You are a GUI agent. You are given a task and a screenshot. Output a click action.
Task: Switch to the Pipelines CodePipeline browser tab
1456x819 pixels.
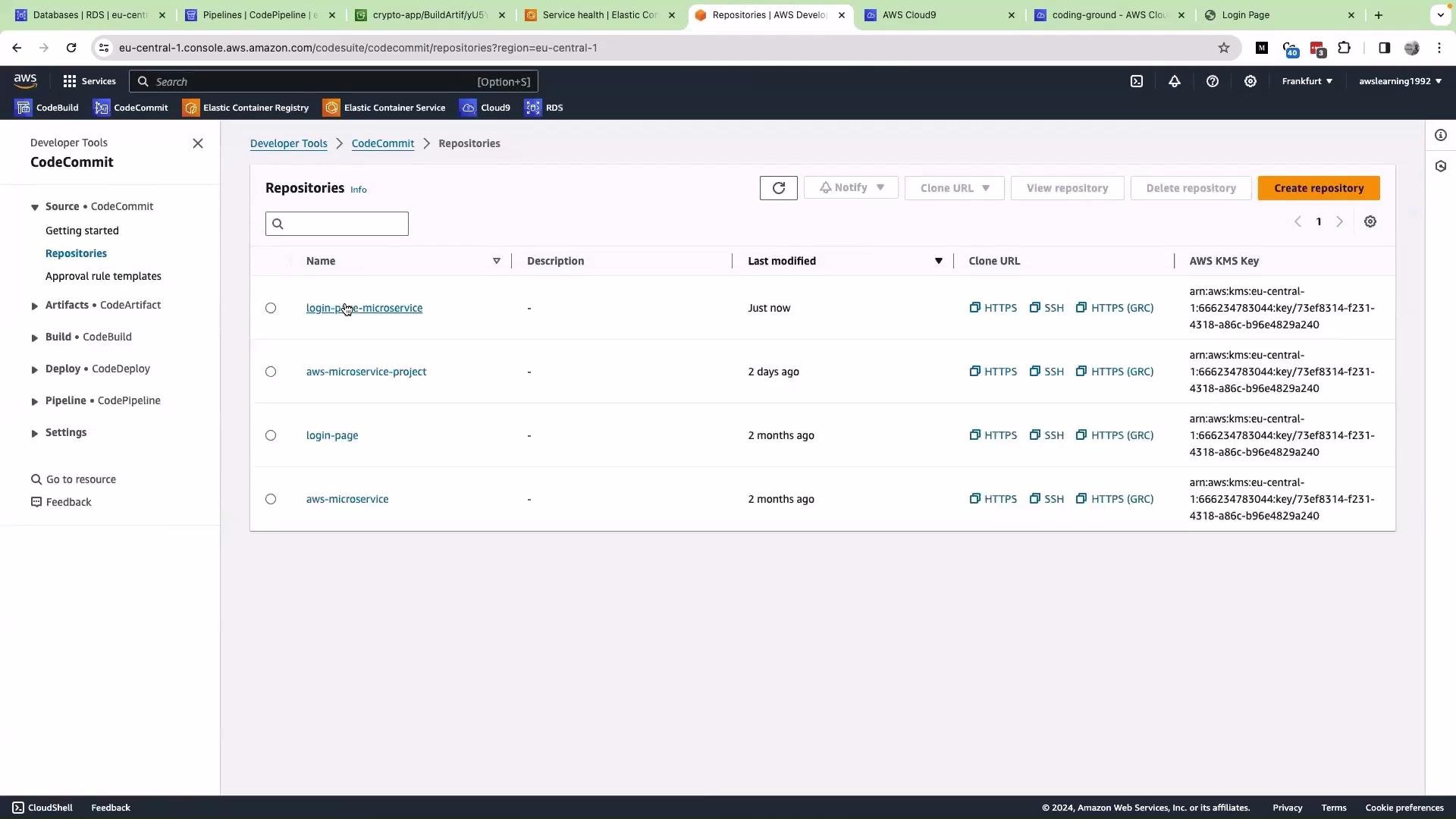point(260,15)
